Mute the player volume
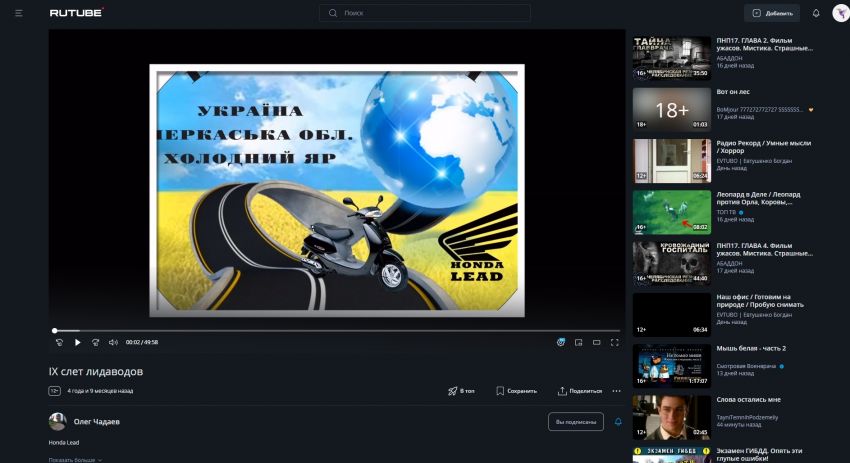Viewport: 850px width, 463px height. click(113, 342)
